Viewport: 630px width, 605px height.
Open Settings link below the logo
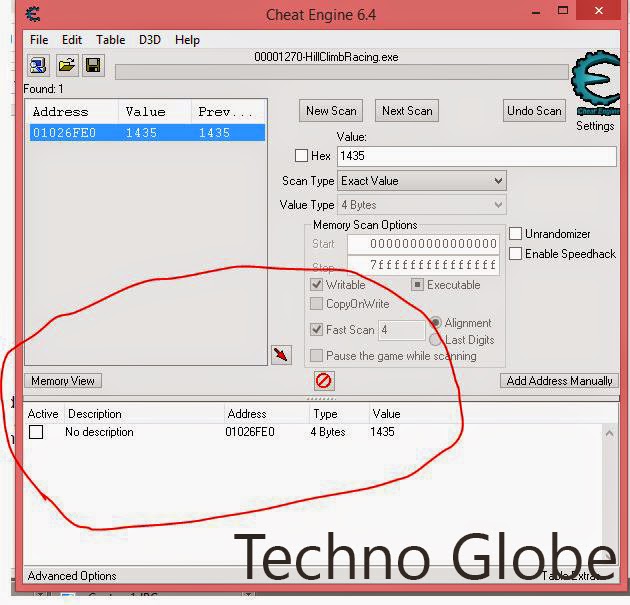tap(595, 126)
